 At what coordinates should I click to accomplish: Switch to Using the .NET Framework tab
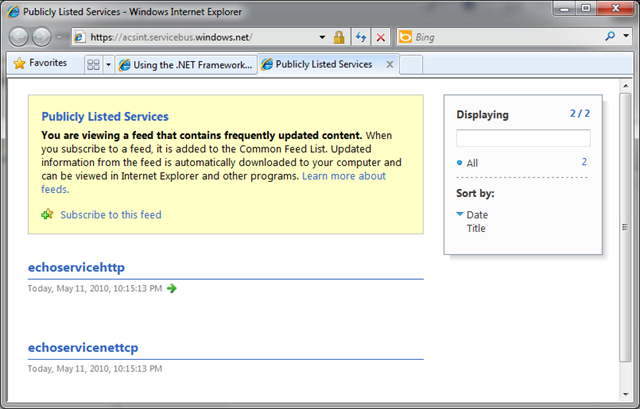(x=184, y=64)
